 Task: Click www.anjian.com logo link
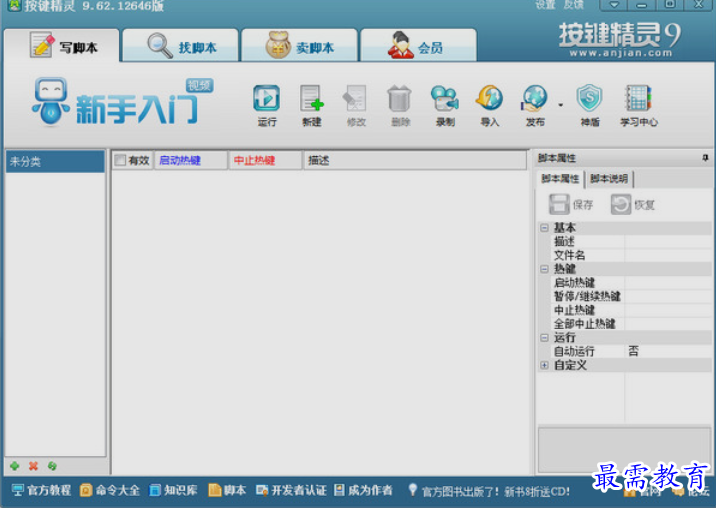[621, 53]
